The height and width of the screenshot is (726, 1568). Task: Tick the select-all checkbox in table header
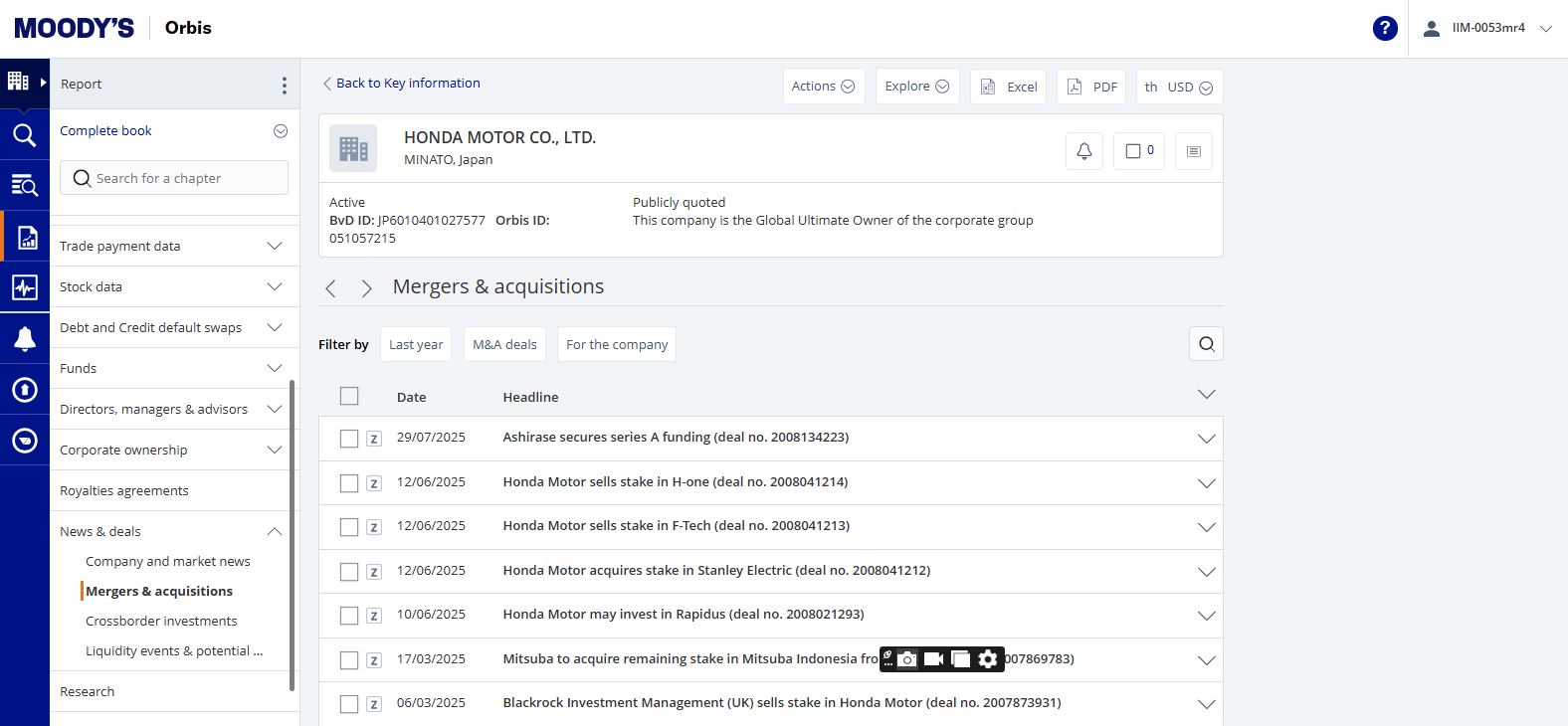(349, 396)
